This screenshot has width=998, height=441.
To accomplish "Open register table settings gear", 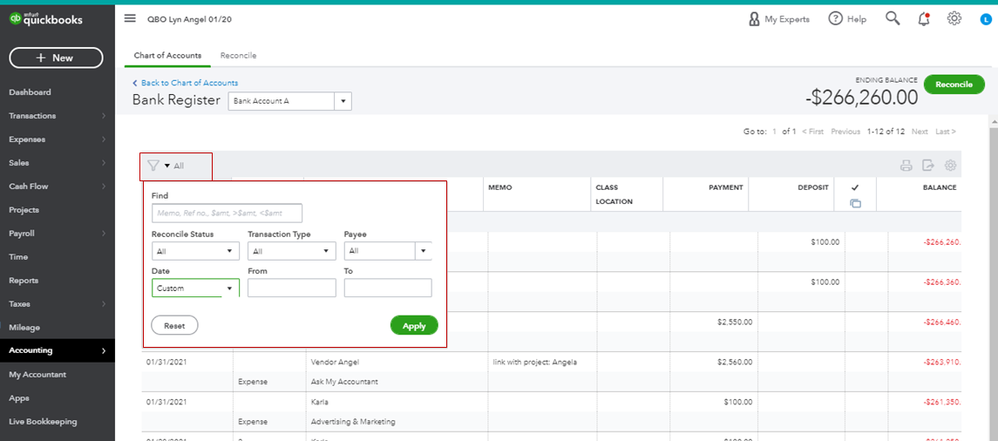I will pyautogui.click(x=950, y=165).
